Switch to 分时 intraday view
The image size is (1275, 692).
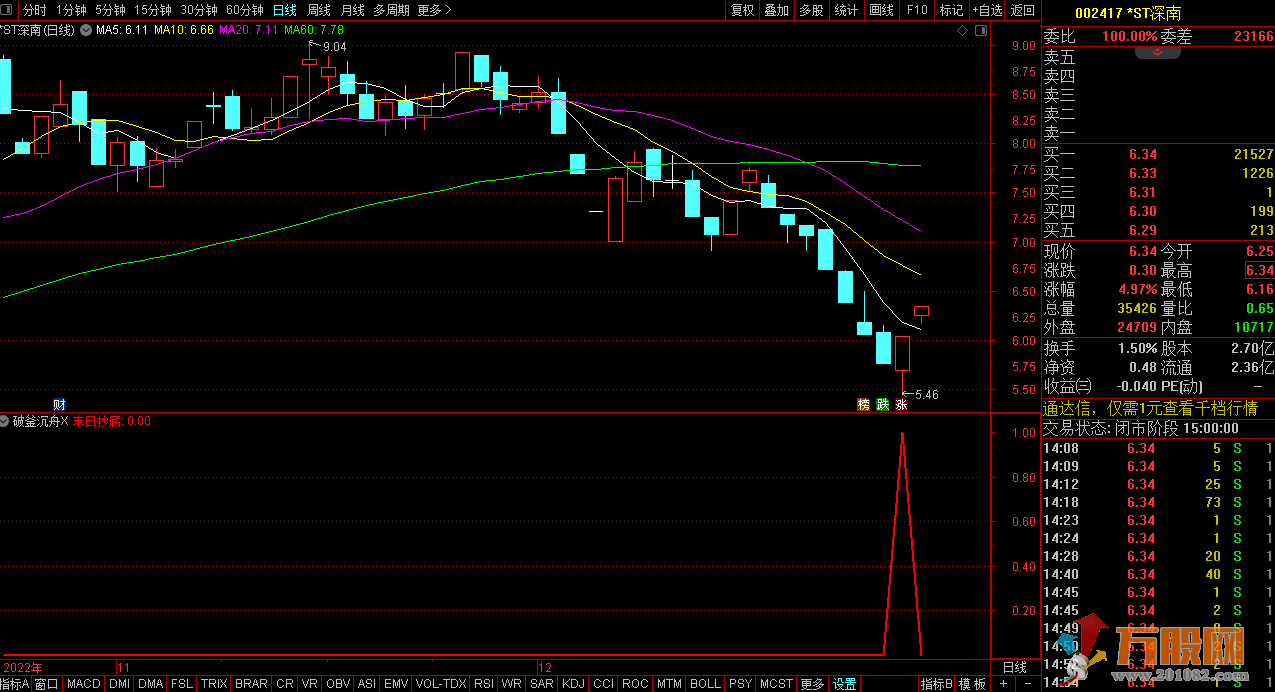pos(34,10)
